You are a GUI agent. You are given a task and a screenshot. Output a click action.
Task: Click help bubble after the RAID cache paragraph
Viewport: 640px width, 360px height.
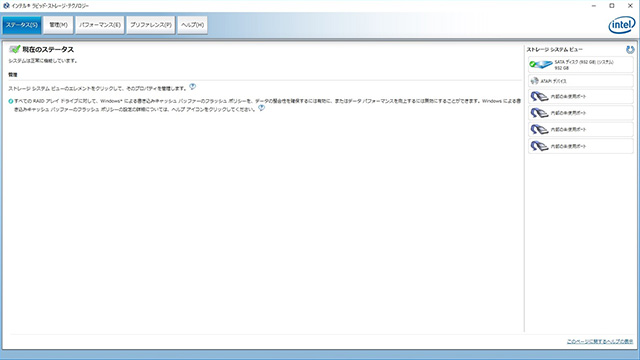261,108
